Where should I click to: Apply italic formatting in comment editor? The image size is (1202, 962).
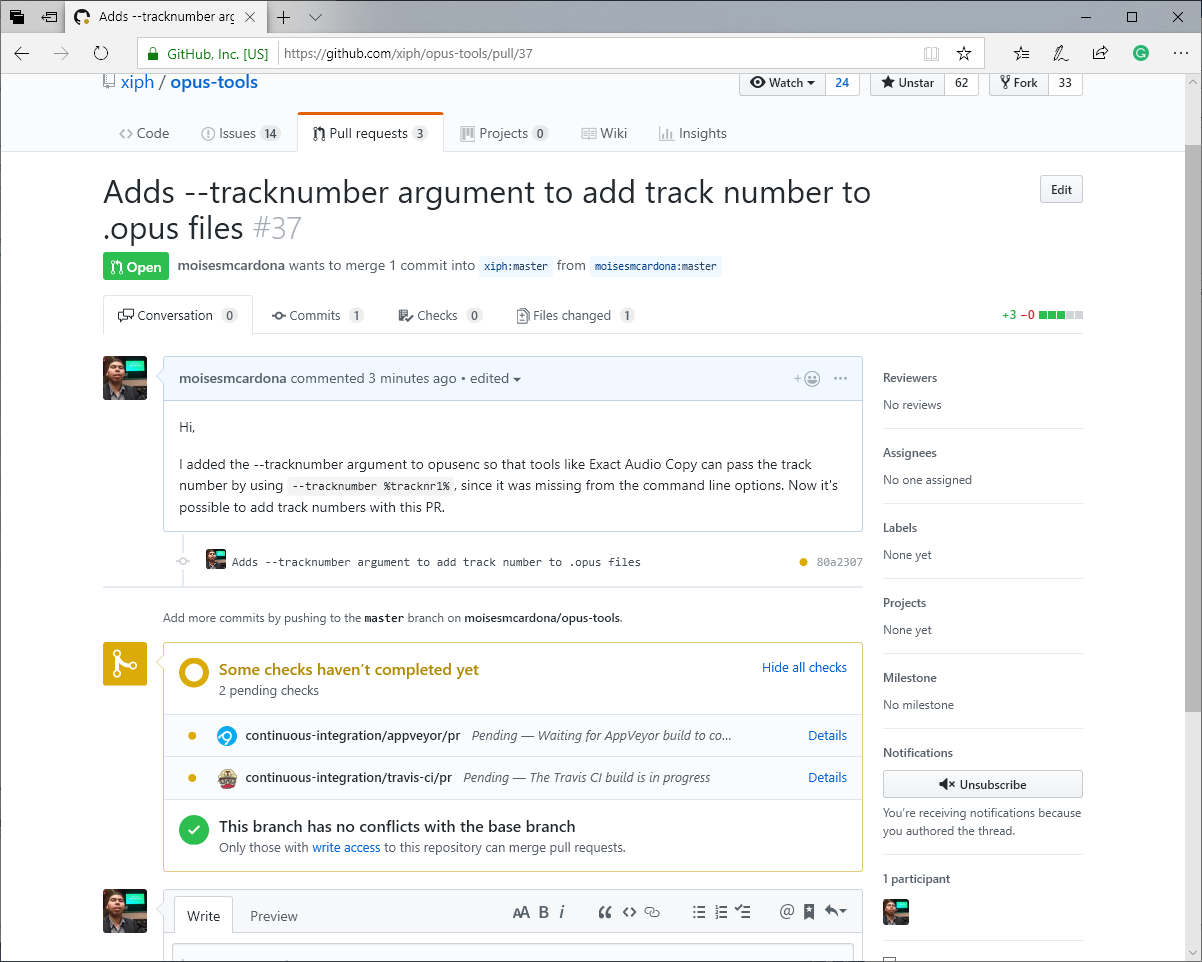(x=562, y=912)
